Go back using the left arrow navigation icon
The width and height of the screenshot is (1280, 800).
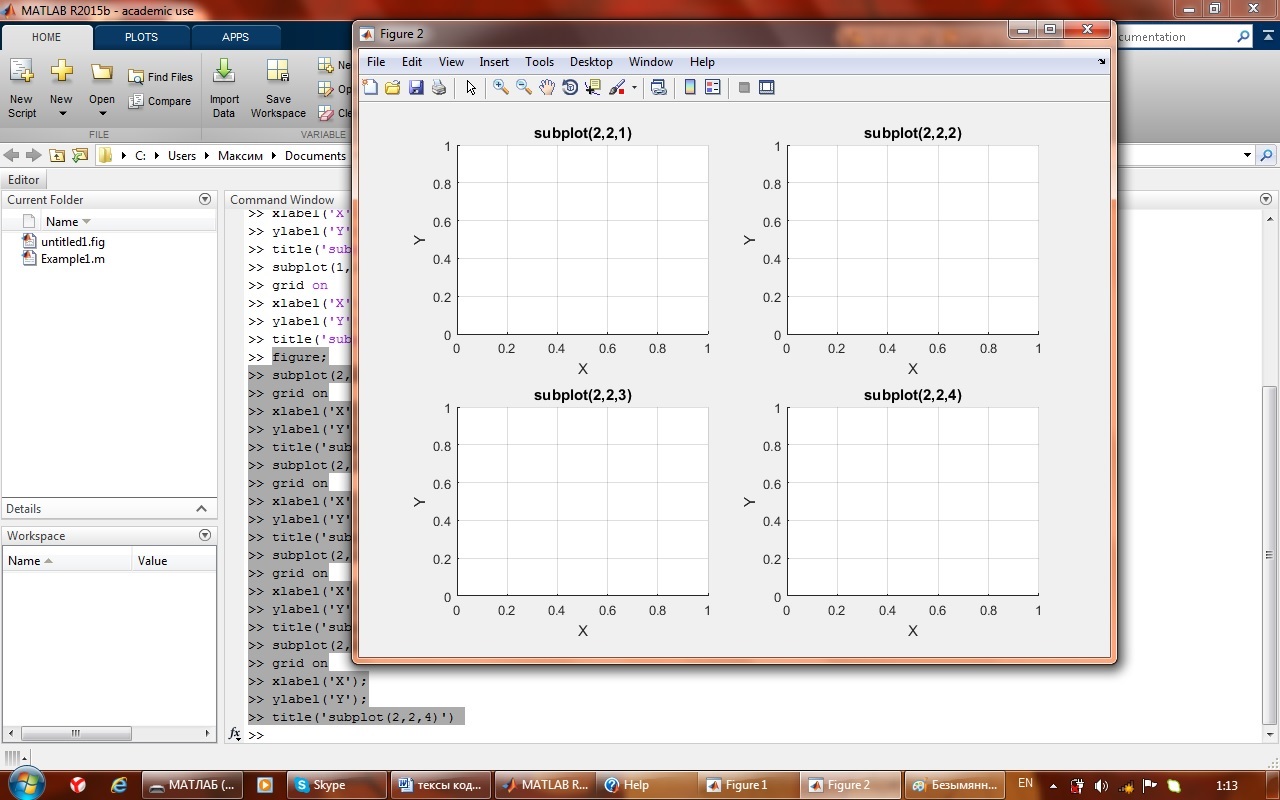coord(12,155)
